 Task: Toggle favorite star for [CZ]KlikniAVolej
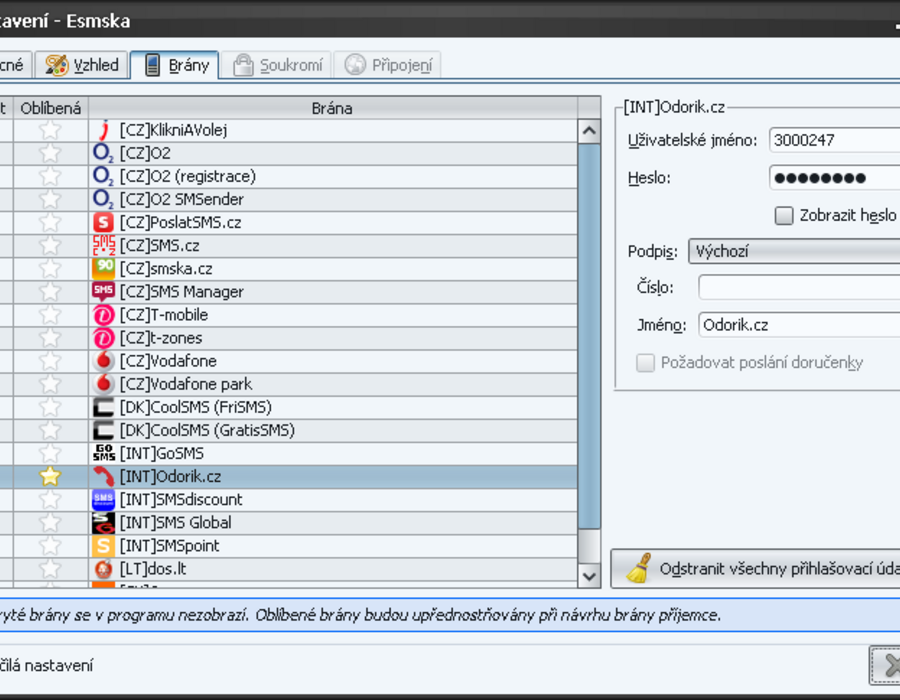pos(50,130)
